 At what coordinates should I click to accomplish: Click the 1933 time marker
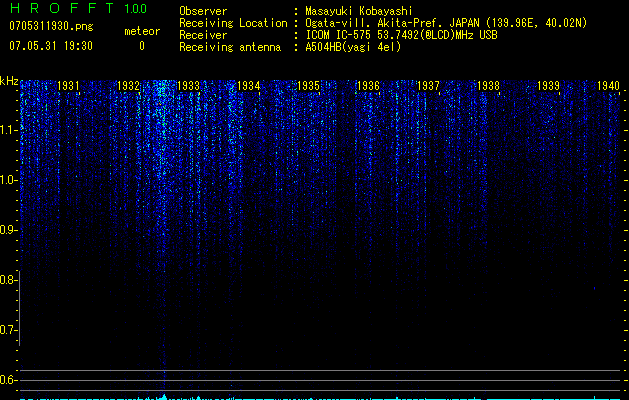click(x=188, y=85)
